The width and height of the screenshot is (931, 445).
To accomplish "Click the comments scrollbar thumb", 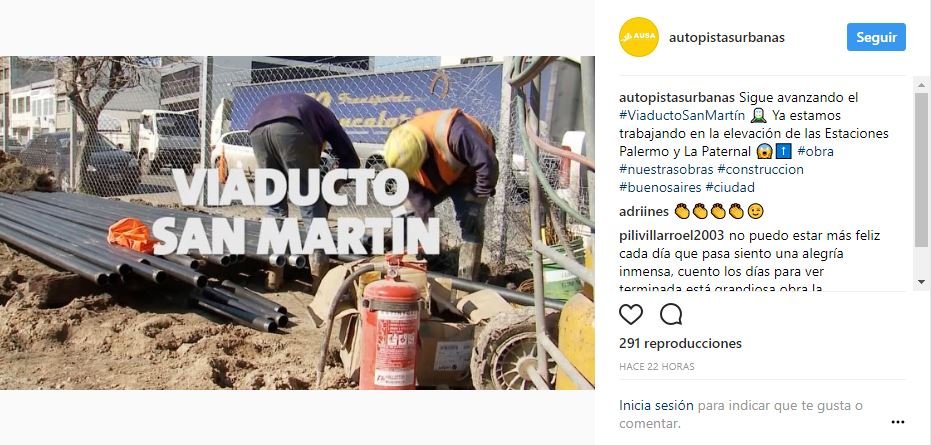I will (921, 169).
